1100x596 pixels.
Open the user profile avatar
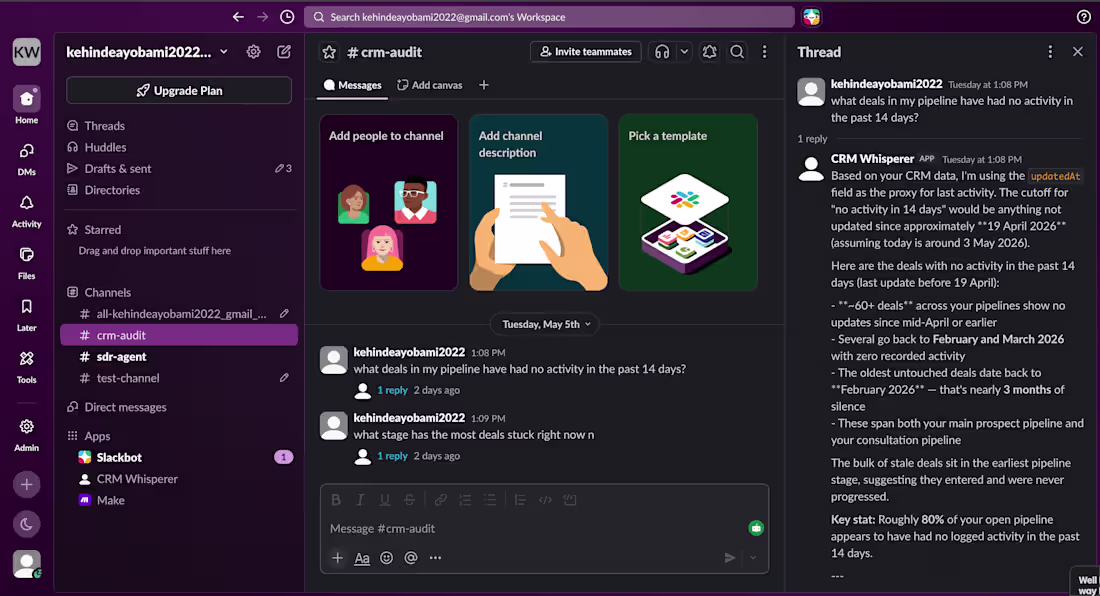point(27,564)
